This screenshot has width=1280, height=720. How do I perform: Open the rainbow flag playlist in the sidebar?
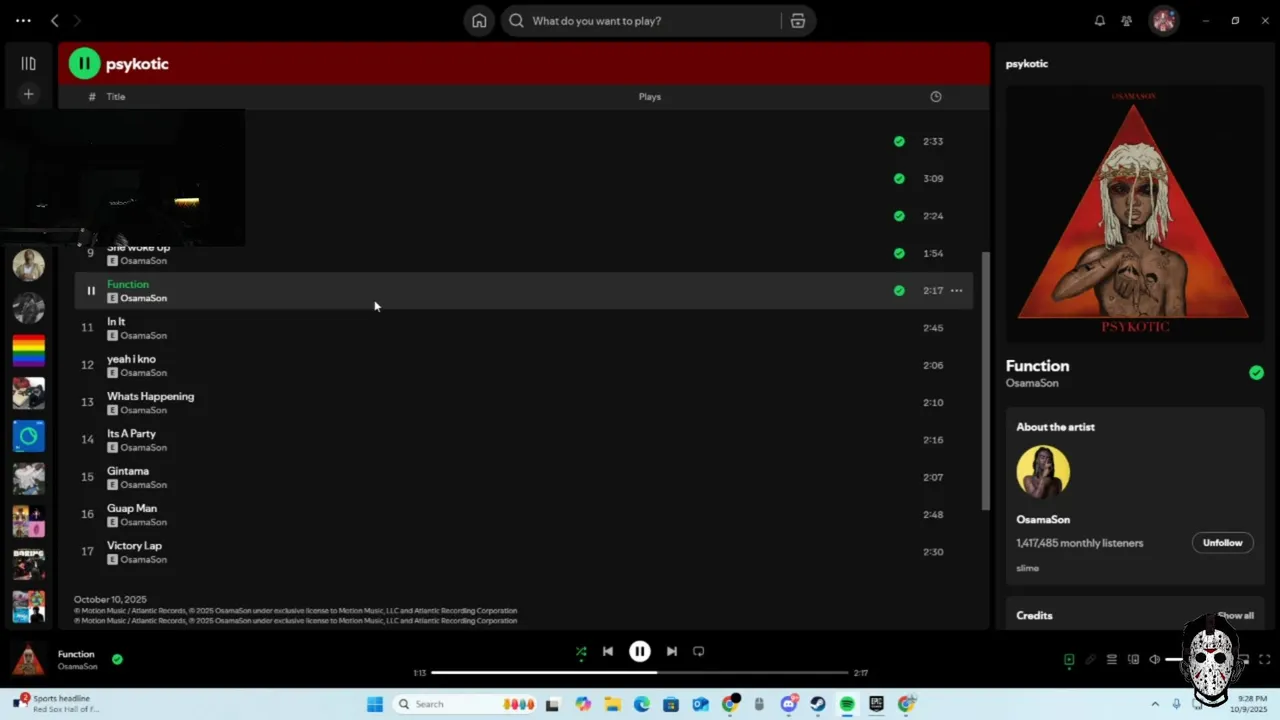coord(28,350)
